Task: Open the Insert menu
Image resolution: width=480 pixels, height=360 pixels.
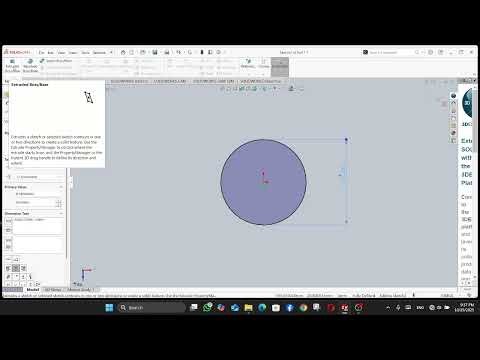Action: [73, 53]
